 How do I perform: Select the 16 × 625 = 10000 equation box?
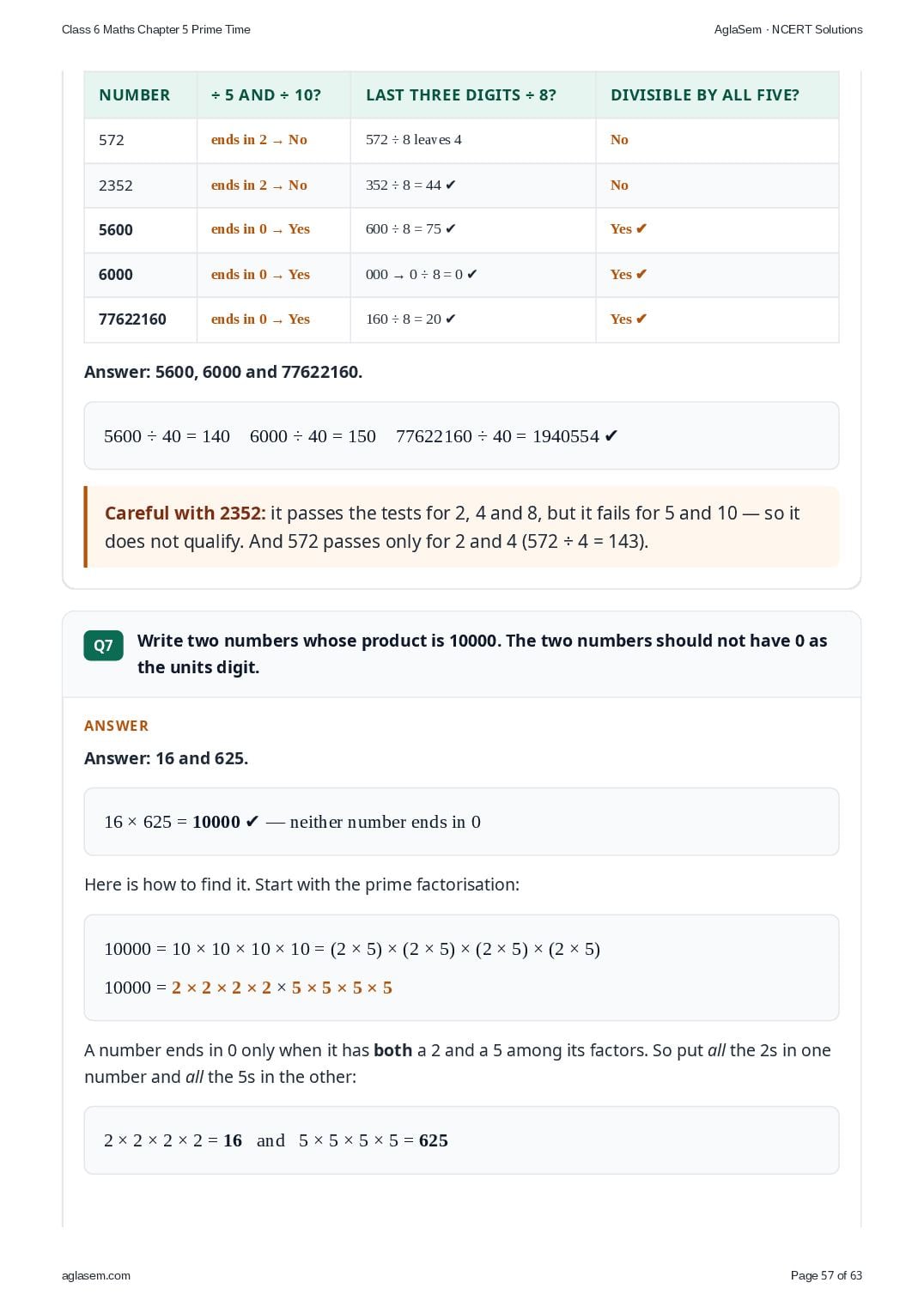pyautogui.click(x=461, y=822)
